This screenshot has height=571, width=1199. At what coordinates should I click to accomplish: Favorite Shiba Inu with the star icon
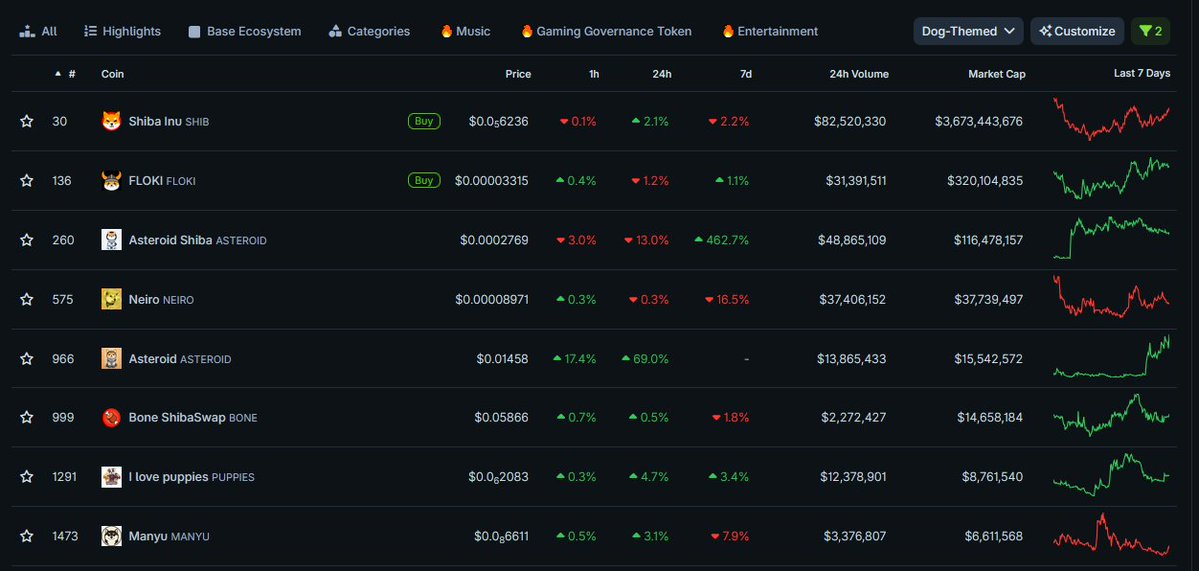[x=27, y=121]
